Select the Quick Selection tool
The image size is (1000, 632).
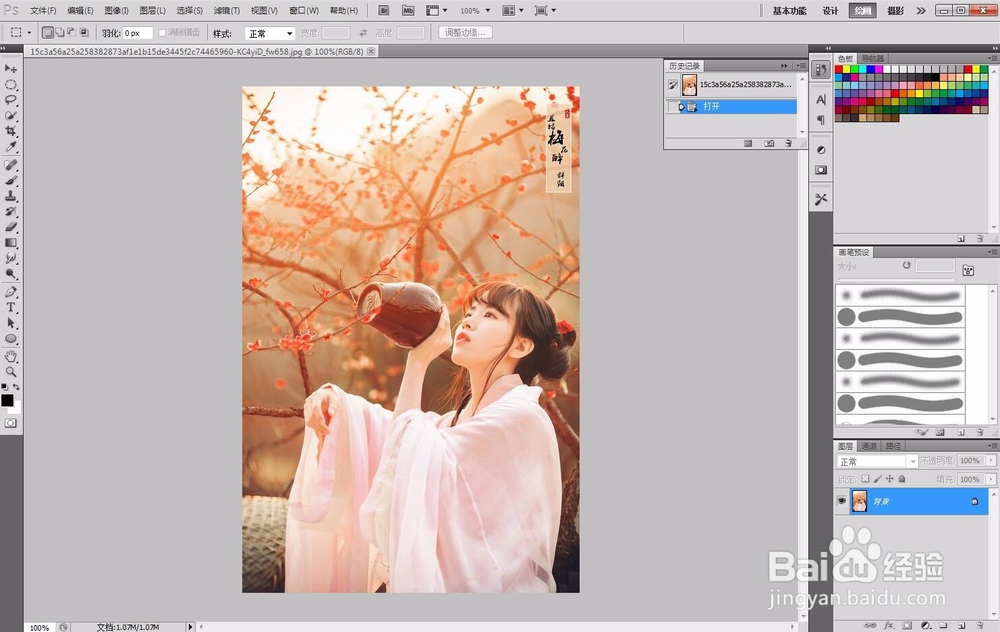[x=11, y=115]
